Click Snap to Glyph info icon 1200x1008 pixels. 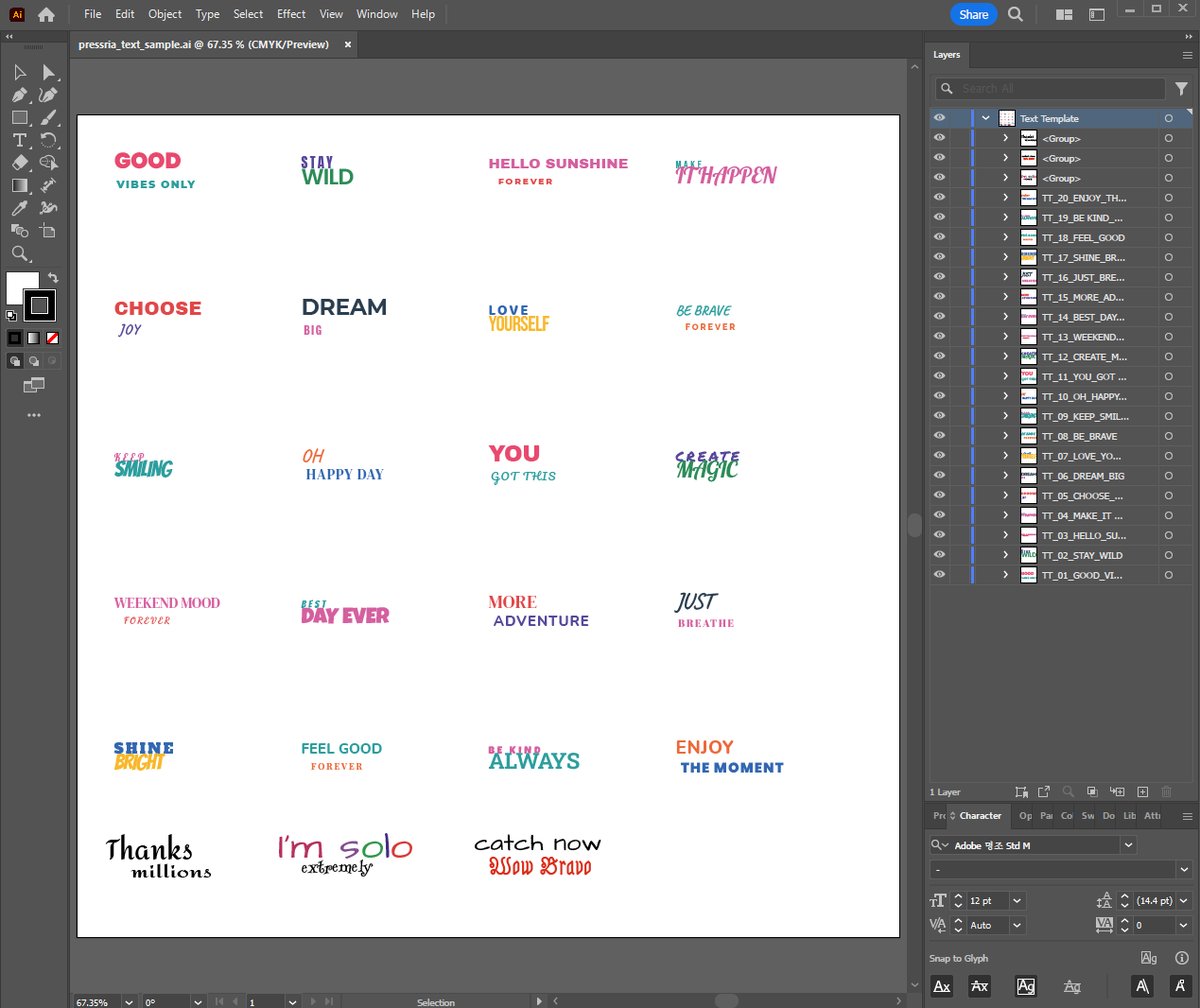pos(1181,957)
